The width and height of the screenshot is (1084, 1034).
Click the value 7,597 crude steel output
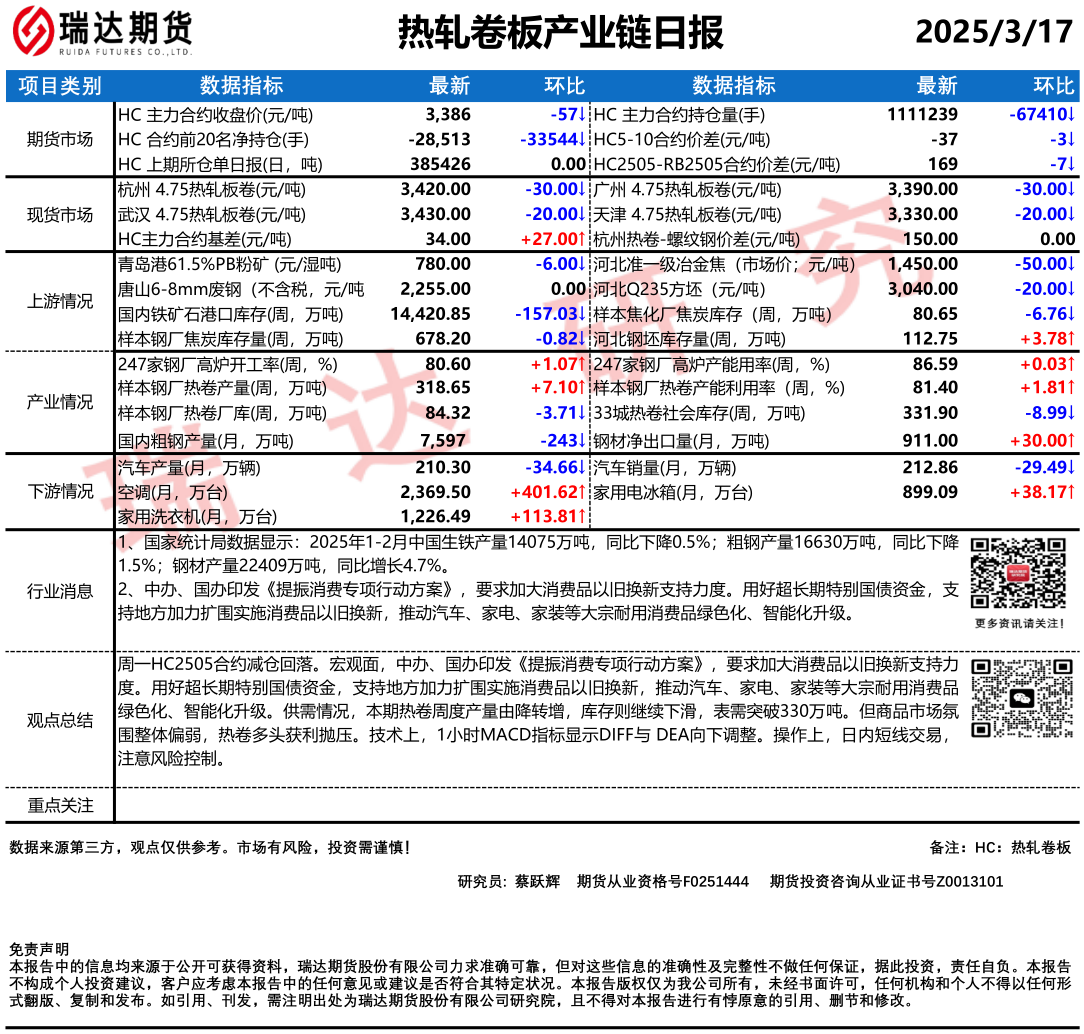click(x=442, y=440)
